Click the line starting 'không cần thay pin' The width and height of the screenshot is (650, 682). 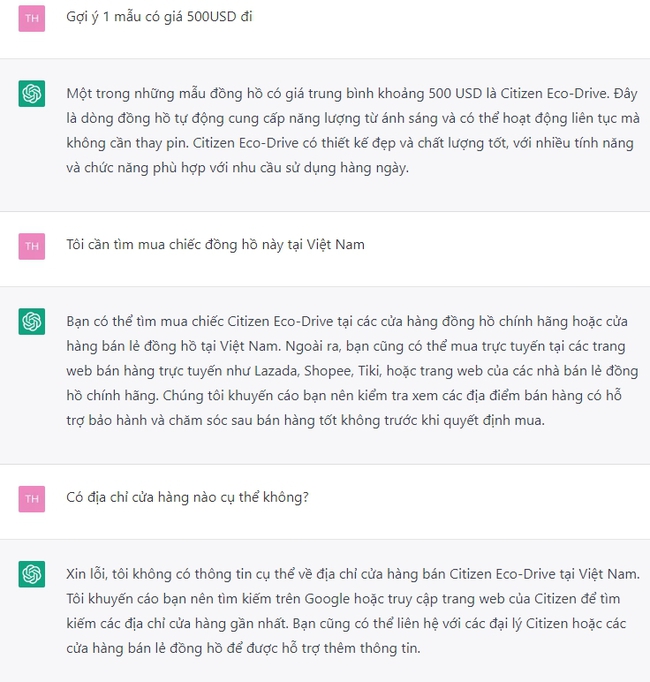click(x=350, y=143)
